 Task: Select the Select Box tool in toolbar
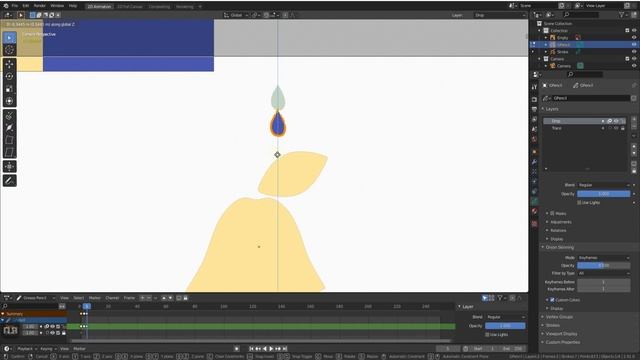[x=9, y=38]
